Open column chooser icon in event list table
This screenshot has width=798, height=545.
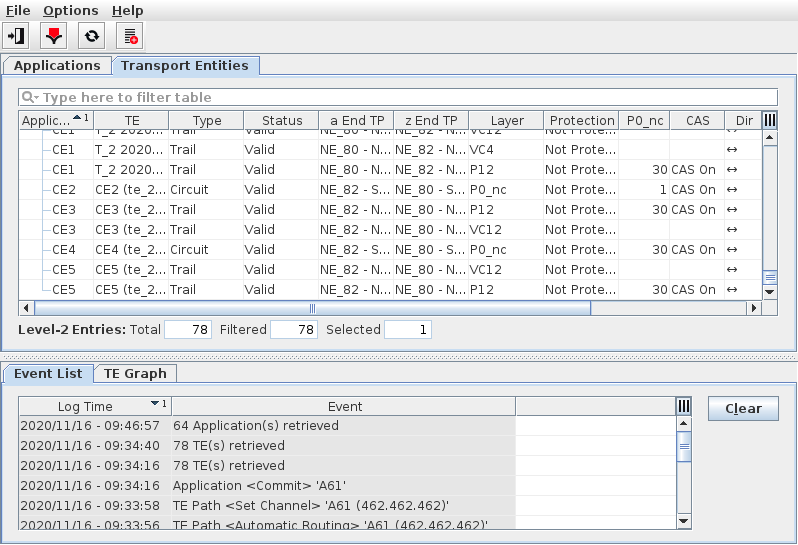click(x=684, y=406)
